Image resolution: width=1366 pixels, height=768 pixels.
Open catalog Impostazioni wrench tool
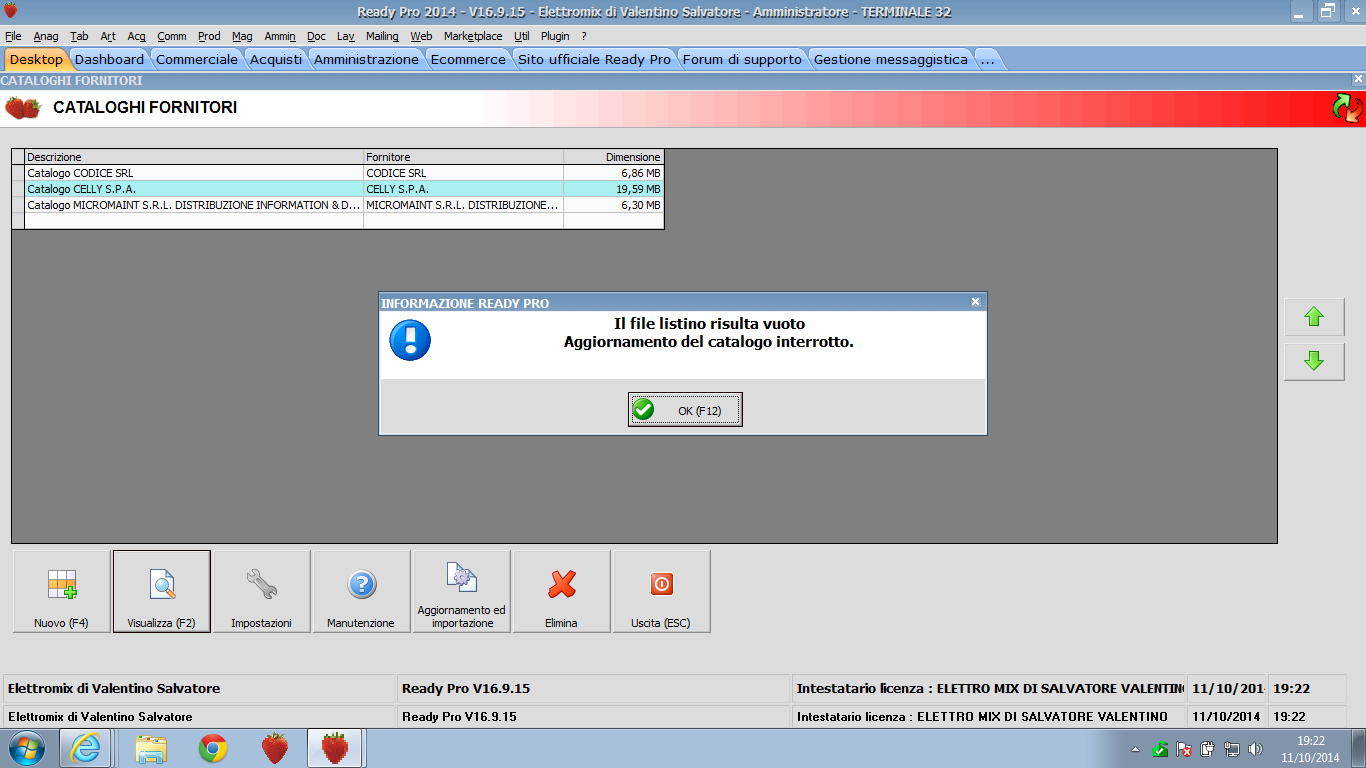[x=261, y=592]
